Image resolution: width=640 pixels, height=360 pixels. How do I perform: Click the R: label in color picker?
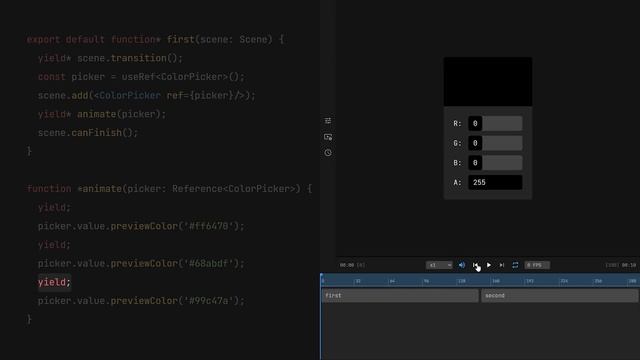click(x=457, y=124)
